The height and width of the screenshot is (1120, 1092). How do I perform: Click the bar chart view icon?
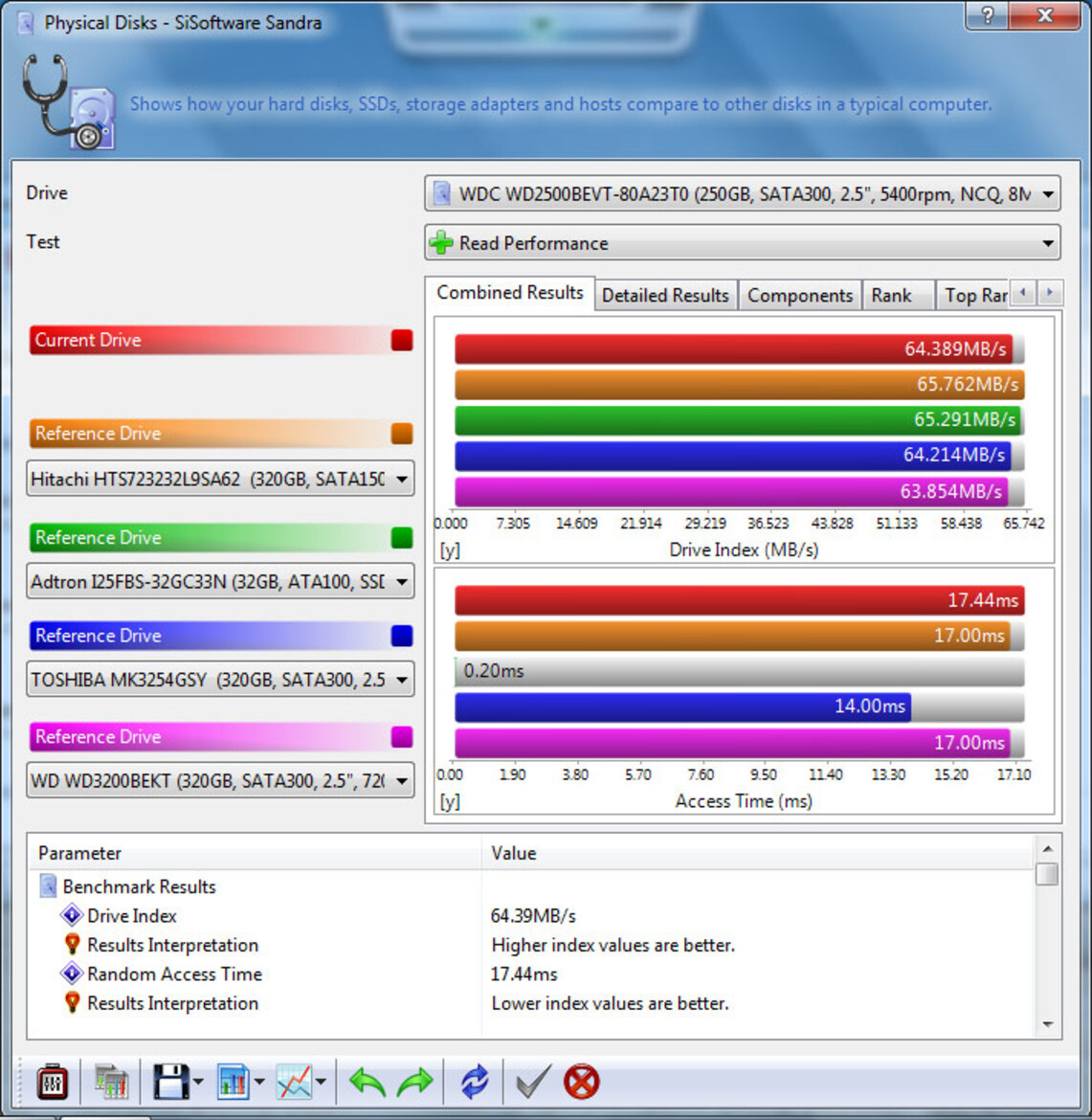(x=233, y=1082)
